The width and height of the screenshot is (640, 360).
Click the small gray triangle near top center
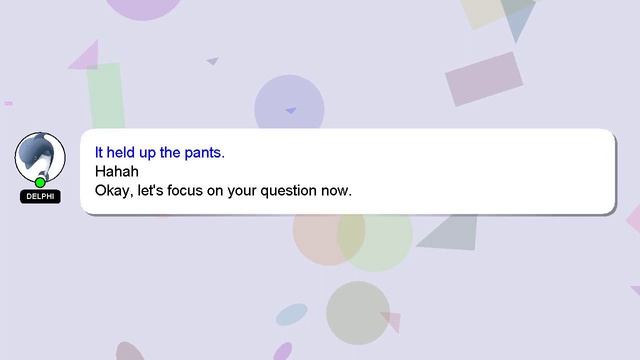click(213, 61)
